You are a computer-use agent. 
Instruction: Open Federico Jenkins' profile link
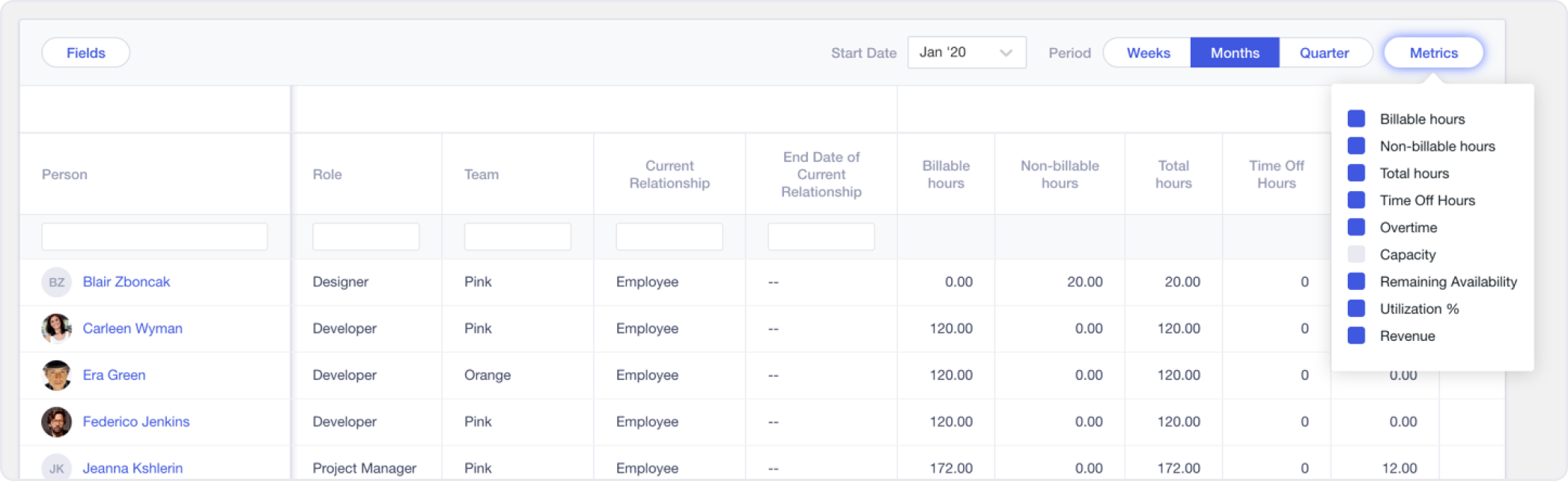(x=136, y=422)
